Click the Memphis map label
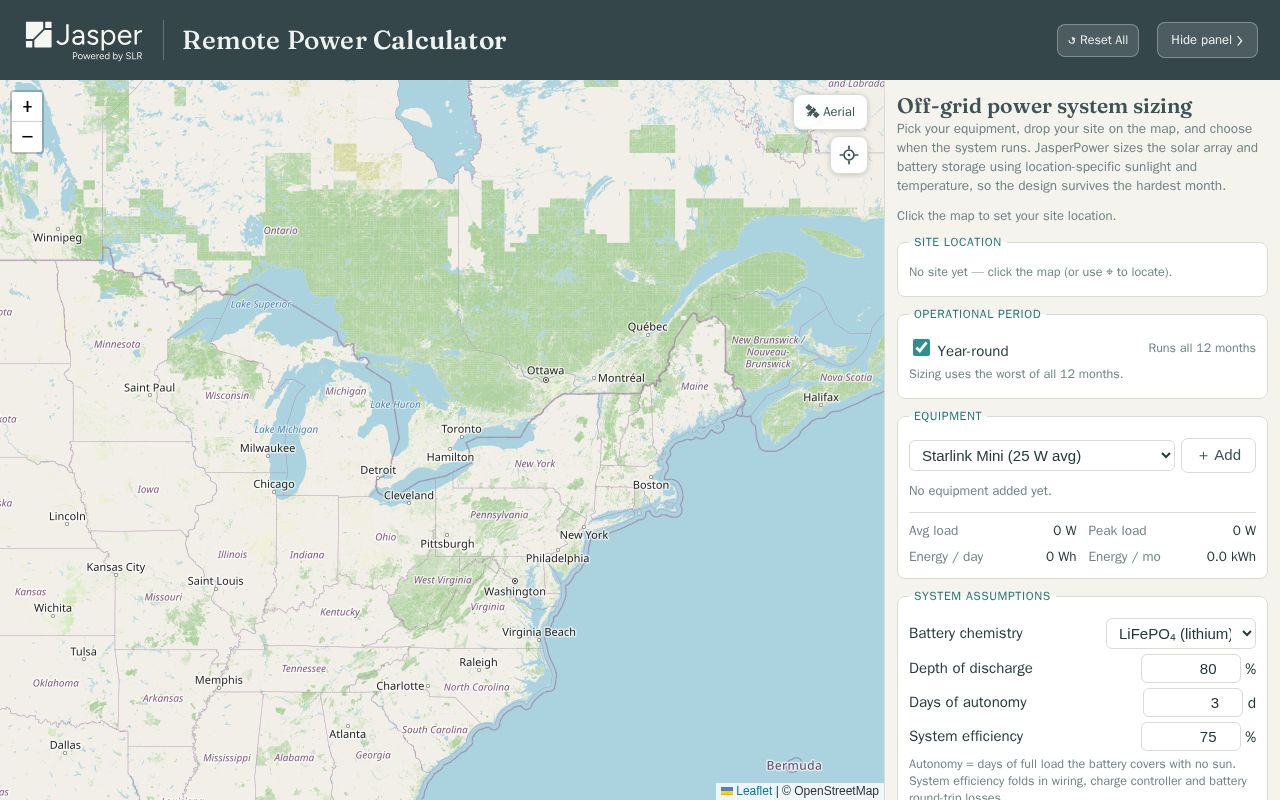 219,680
